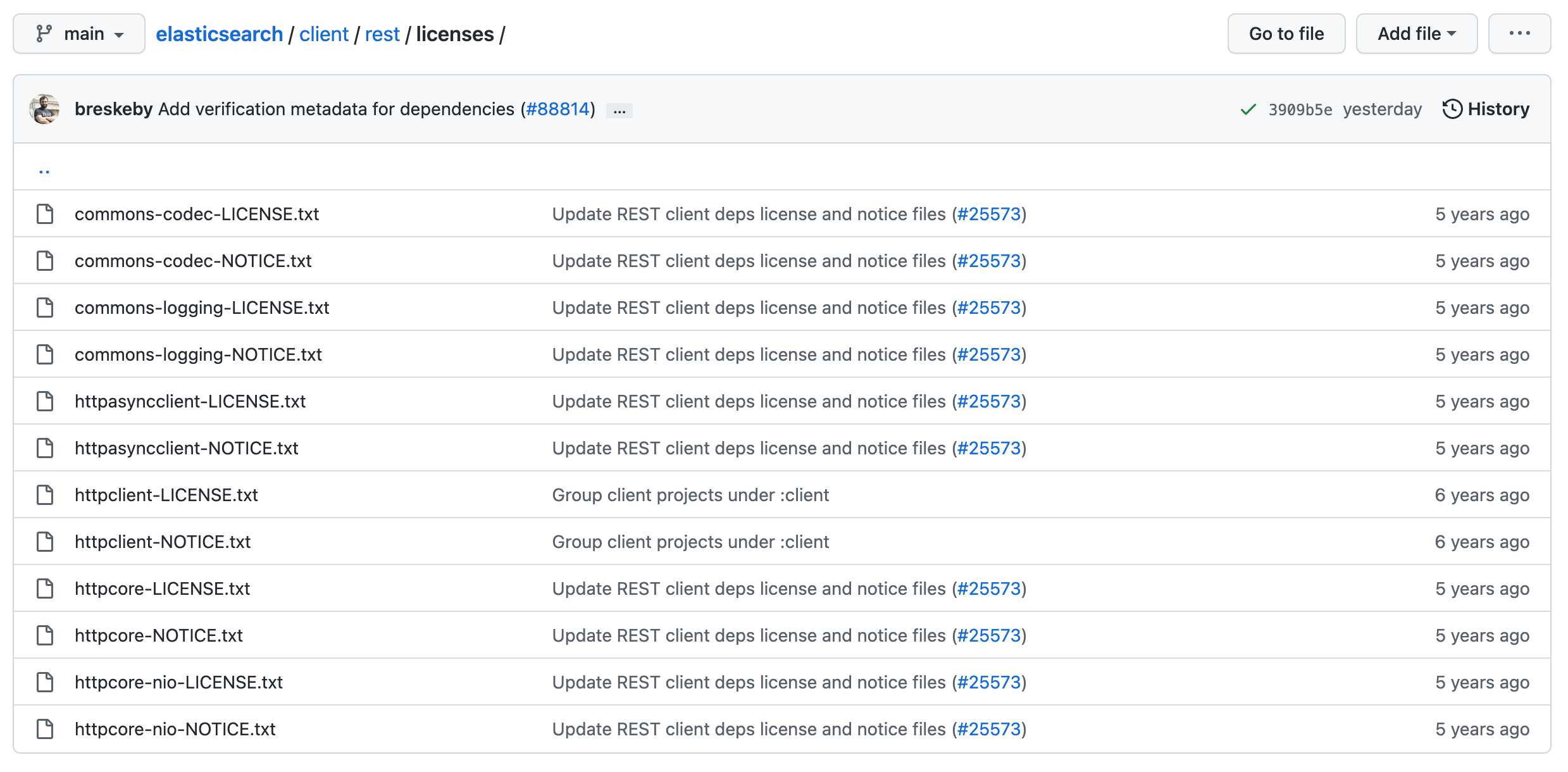Open httpcore-LICENSE.txt file
Image resolution: width=1568 pixels, height=772 pixels.
click(x=162, y=588)
